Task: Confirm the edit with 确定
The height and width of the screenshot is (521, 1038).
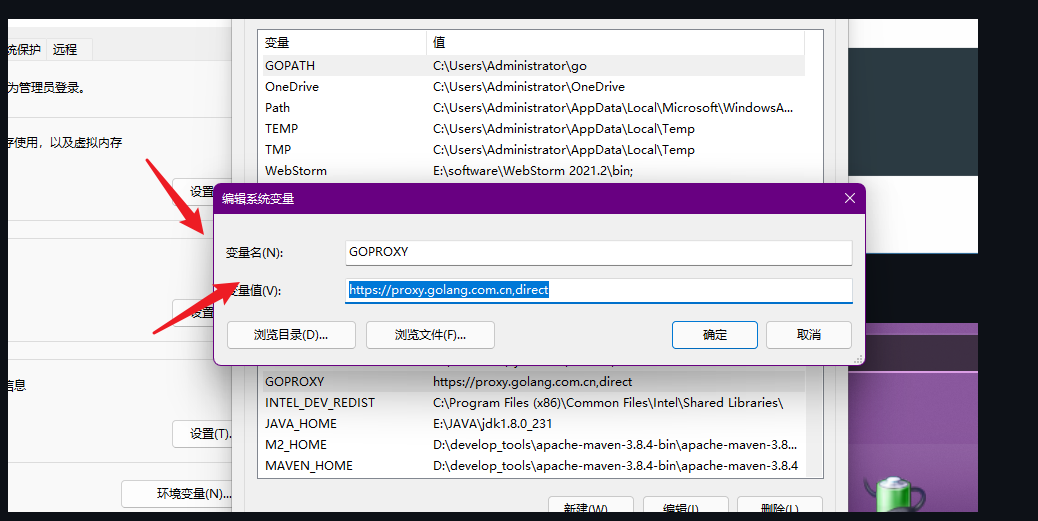Action: pyautogui.click(x=715, y=335)
